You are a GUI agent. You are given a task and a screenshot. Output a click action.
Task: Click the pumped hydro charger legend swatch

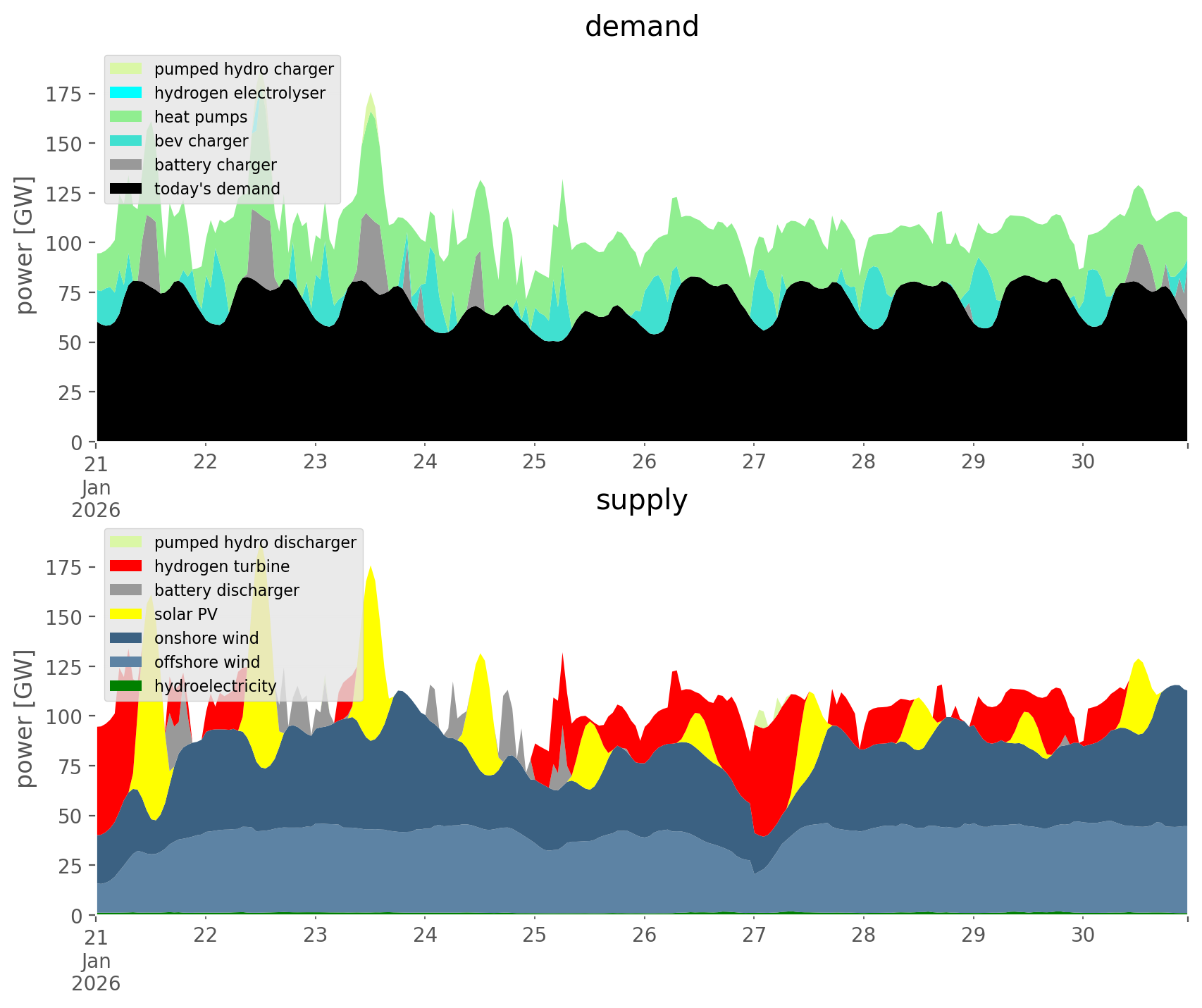point(126,69)
